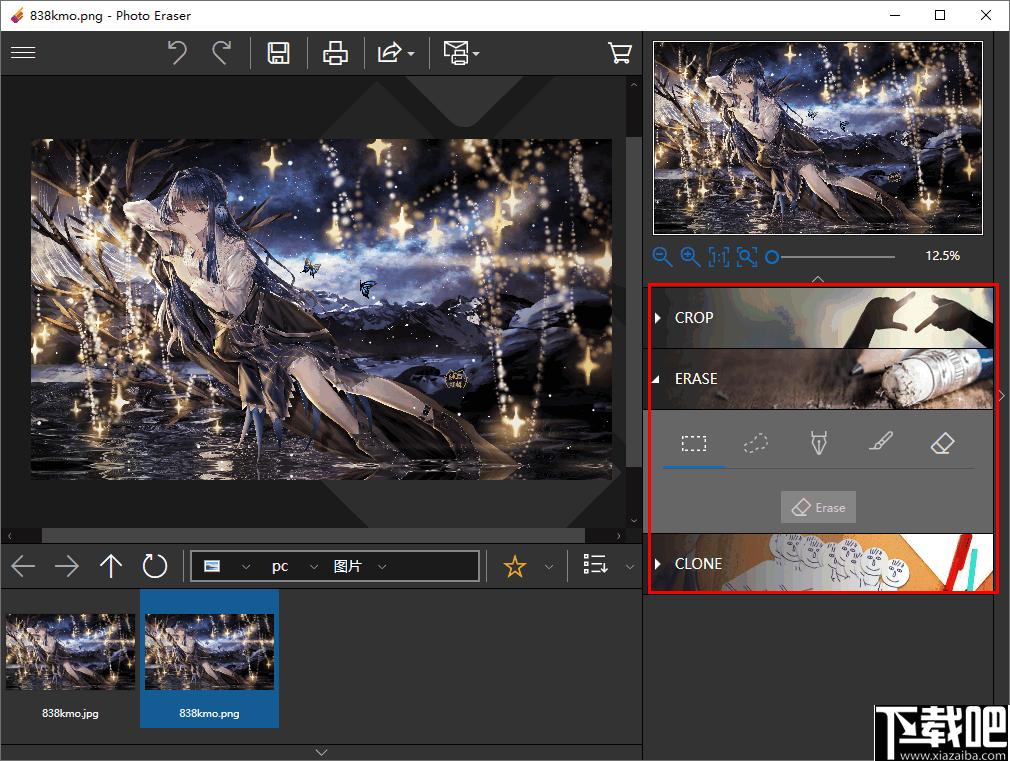Save the image with floppy icon

[x=278, y=53]
